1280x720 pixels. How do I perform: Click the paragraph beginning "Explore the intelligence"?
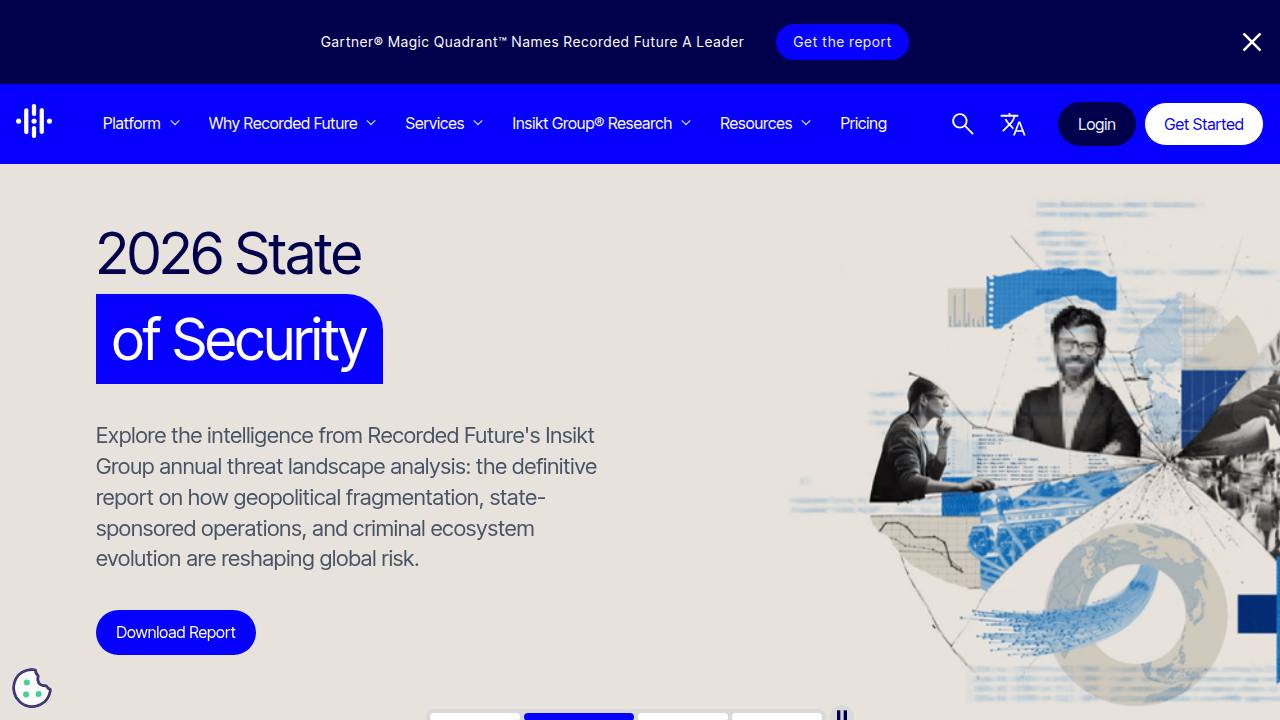(x=346, y=497)
